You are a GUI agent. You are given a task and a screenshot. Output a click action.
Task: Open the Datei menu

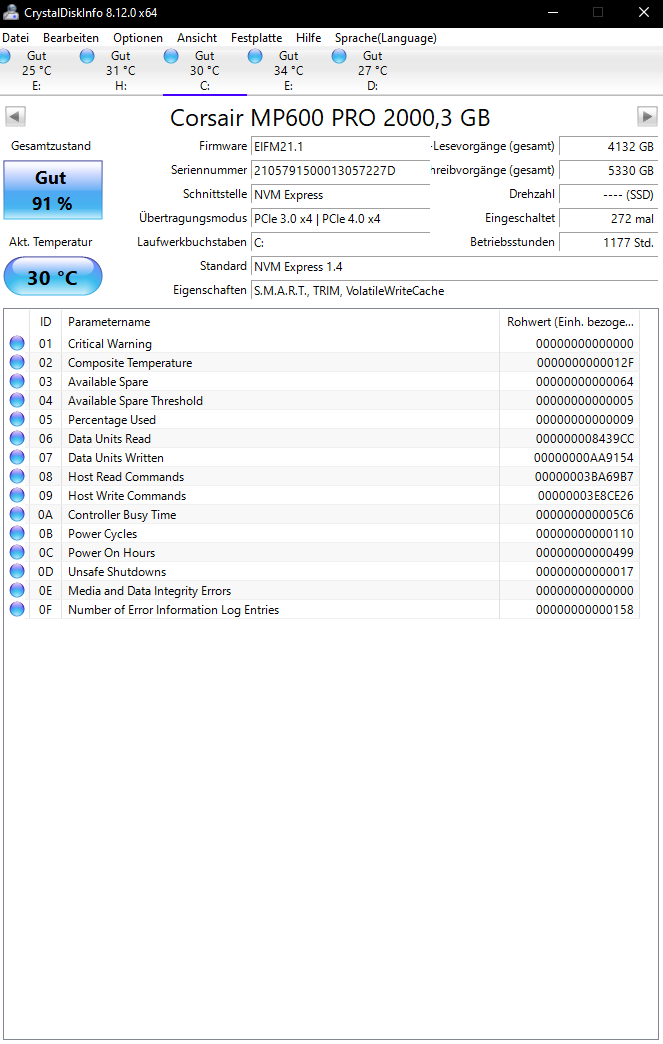(x=15, y=38)
